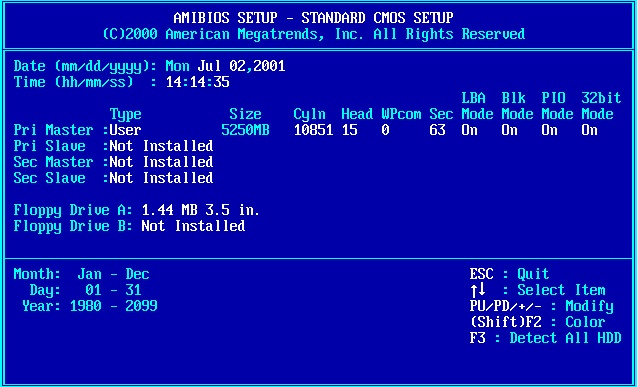Viewport: 638px width, 387px height.
Task: Select the month value Jul in Date
Action: (x=208, y=66)
